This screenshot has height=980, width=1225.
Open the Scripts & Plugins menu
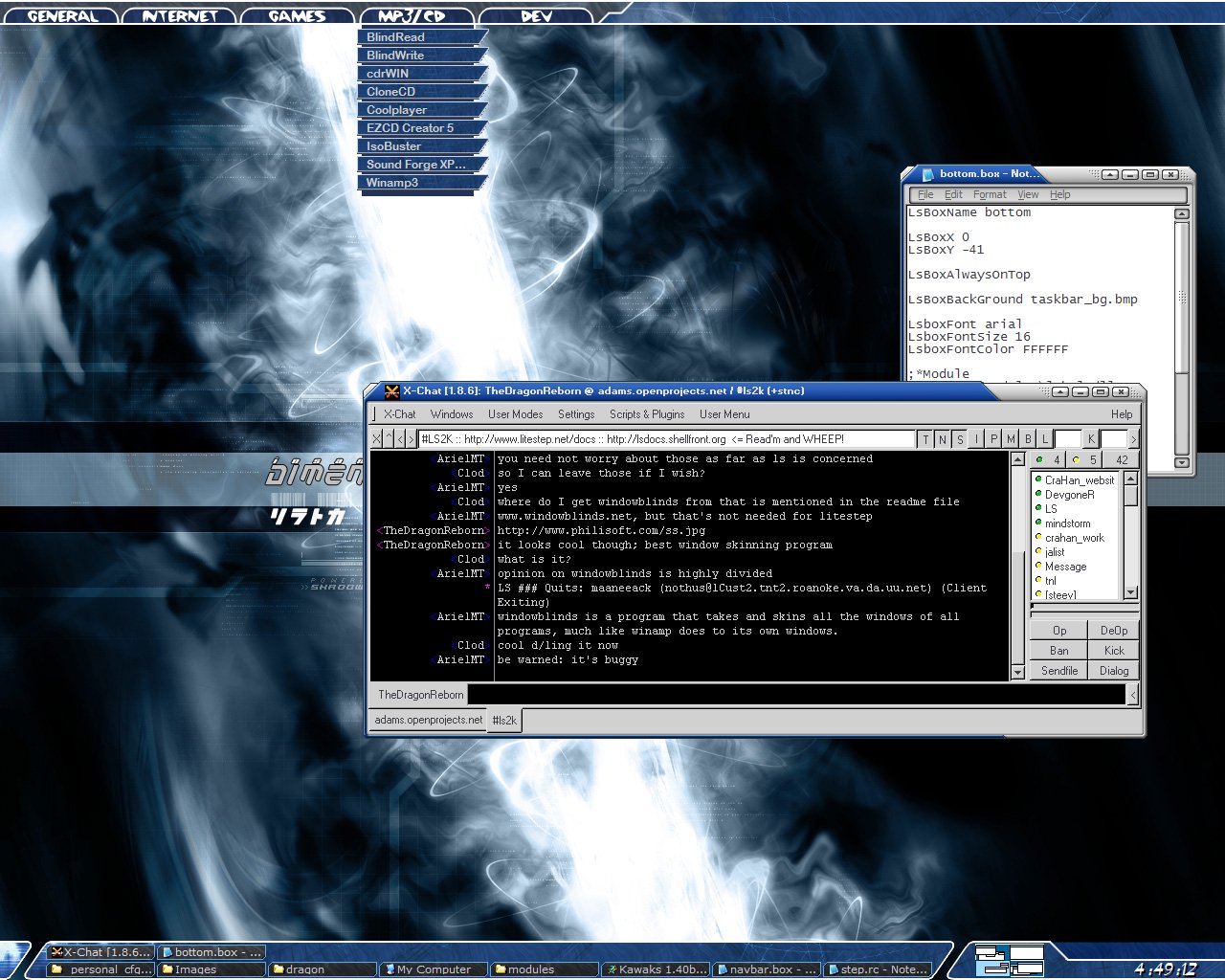[x=646, y=414]
